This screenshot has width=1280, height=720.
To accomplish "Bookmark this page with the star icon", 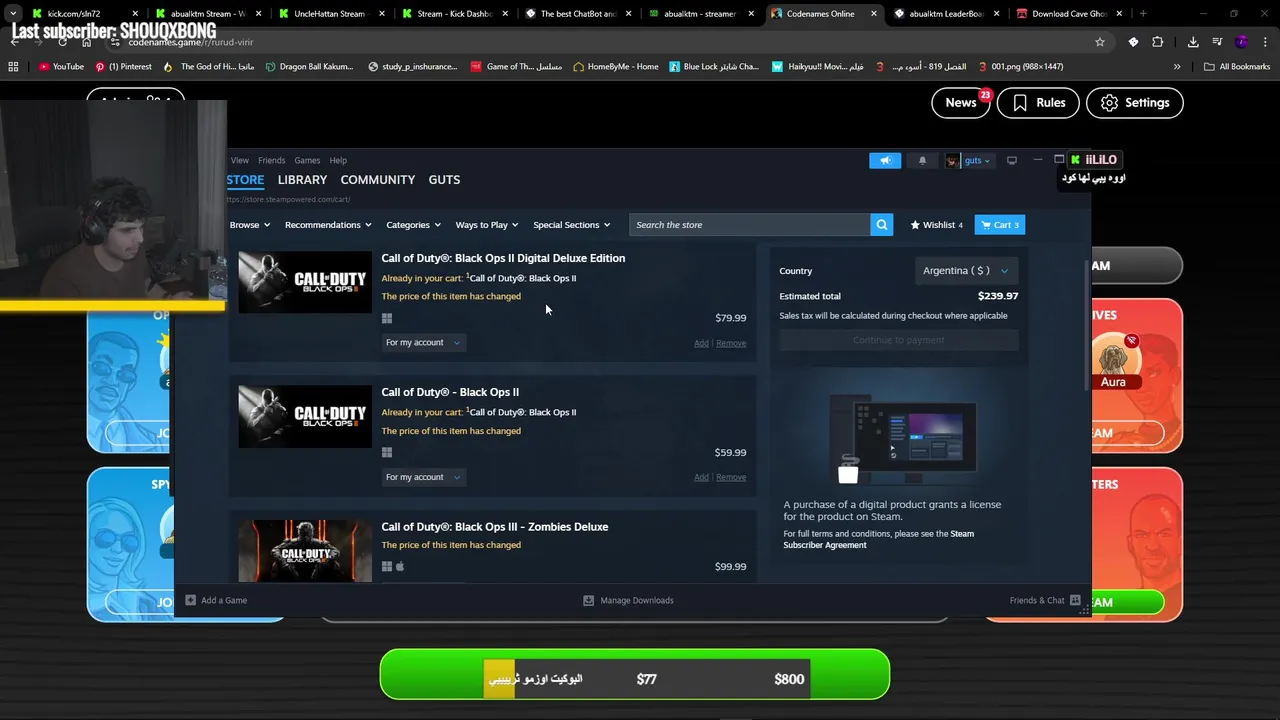I will (x=1100, y=42).
